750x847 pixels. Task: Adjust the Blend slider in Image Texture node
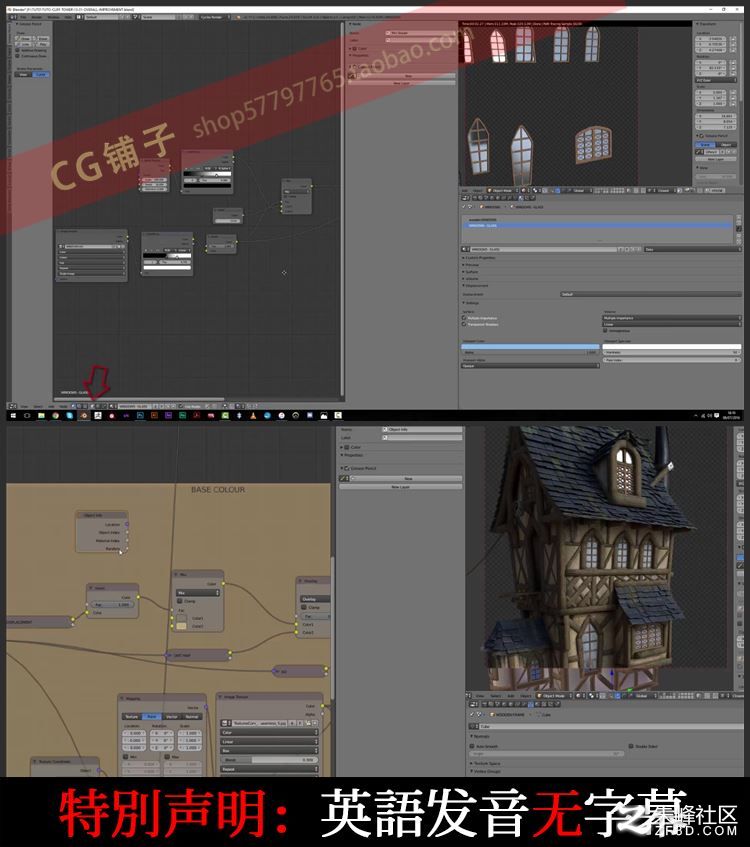point(269,759)
